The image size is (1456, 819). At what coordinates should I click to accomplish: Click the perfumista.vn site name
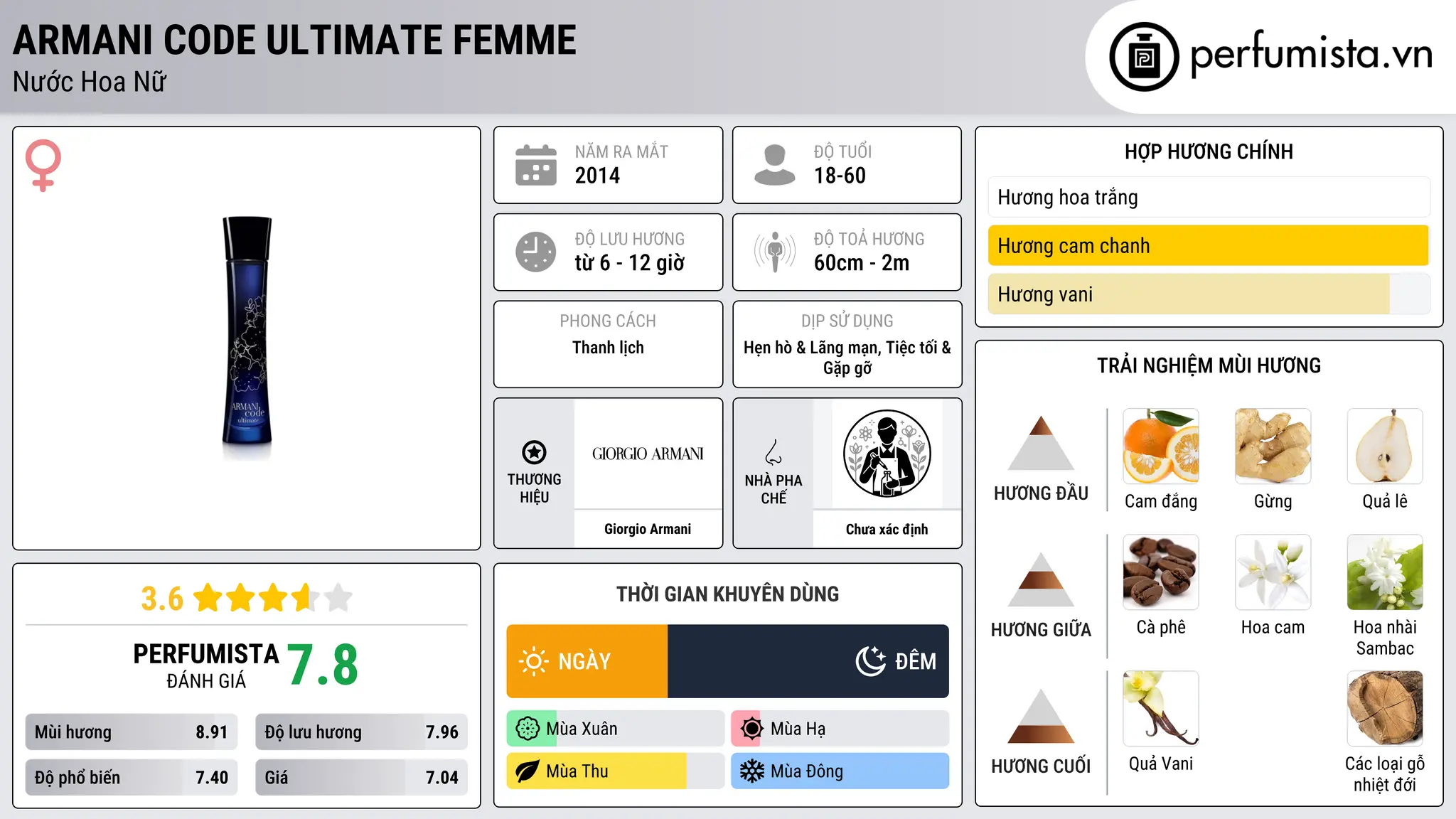pos(1312,55)
